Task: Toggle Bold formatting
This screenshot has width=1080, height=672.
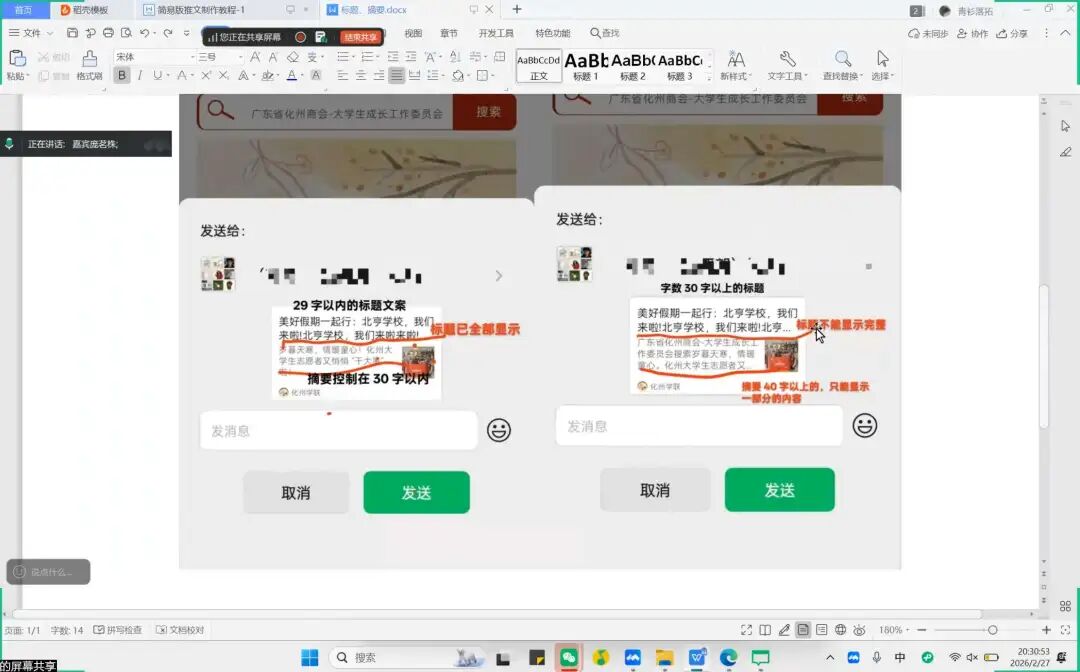Action: (122, 76)
